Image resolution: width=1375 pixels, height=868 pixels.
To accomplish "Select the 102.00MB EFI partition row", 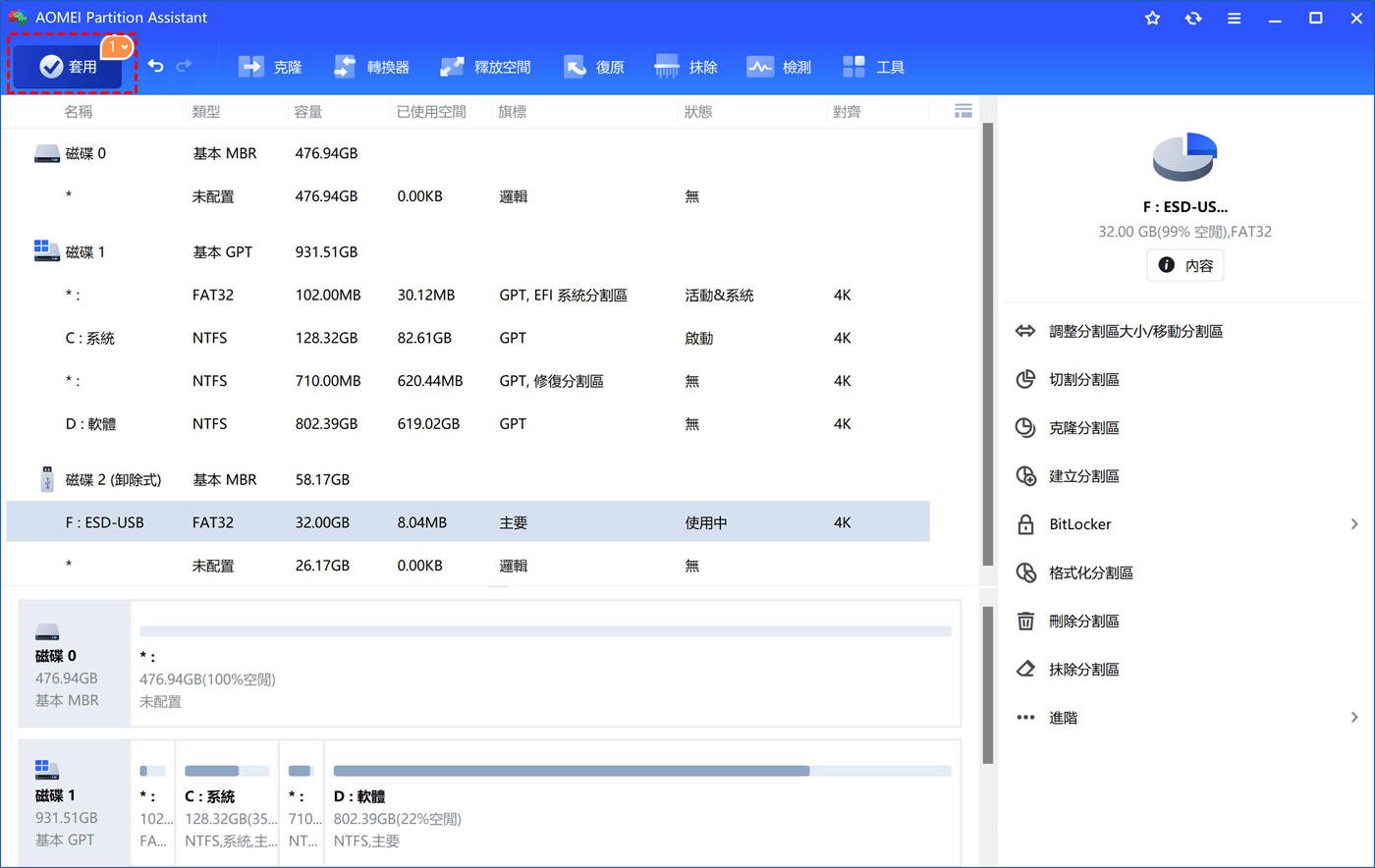I will pyautogui.click(x=467, y=295).
